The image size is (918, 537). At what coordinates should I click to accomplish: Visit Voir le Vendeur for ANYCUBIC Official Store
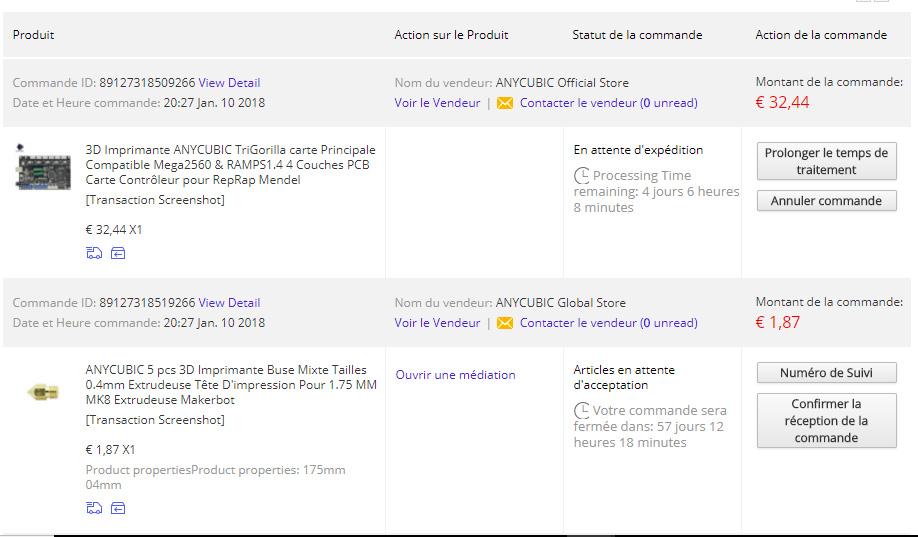[437, 103]
